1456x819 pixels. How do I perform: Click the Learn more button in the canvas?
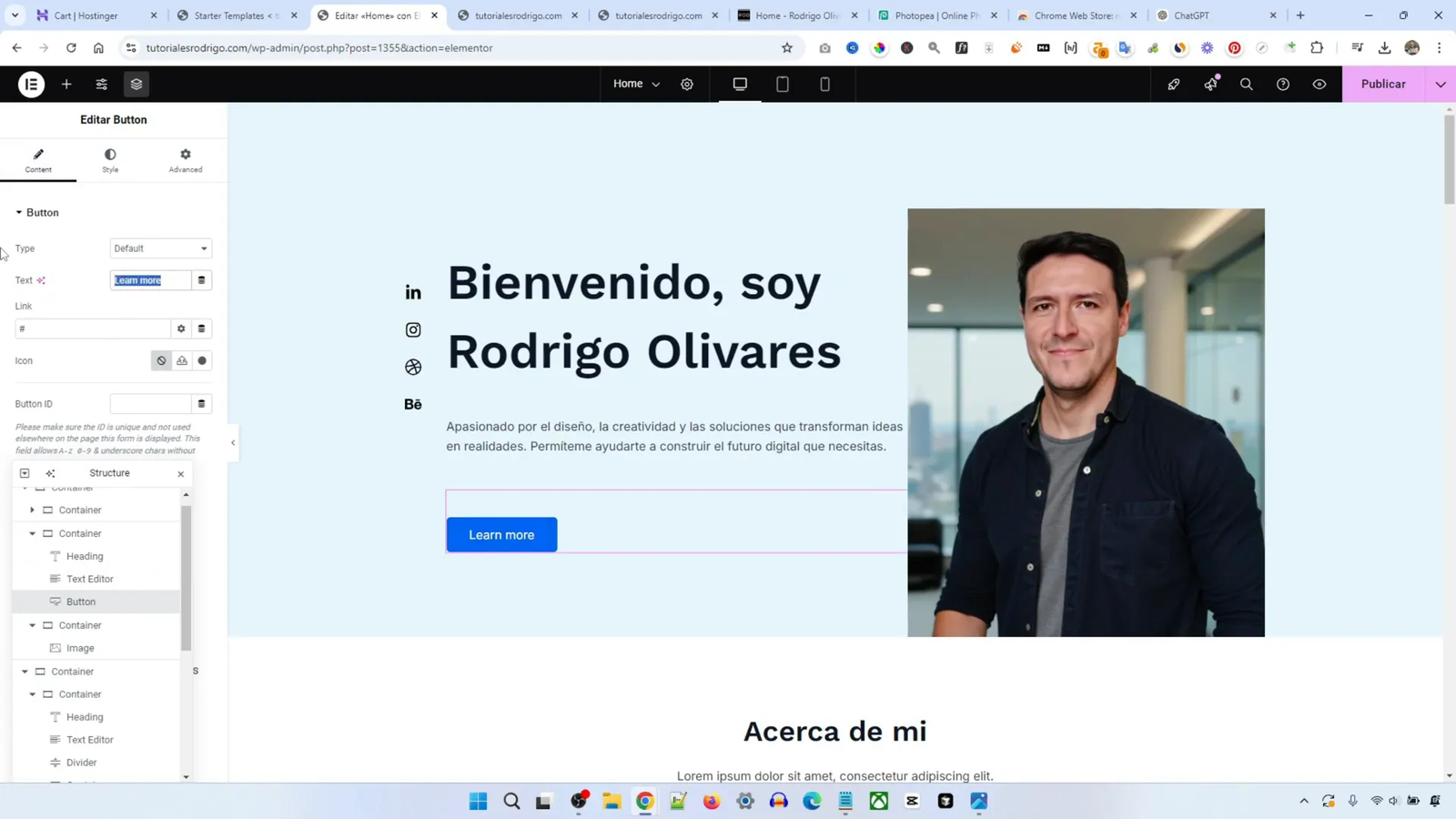[500, 534]
